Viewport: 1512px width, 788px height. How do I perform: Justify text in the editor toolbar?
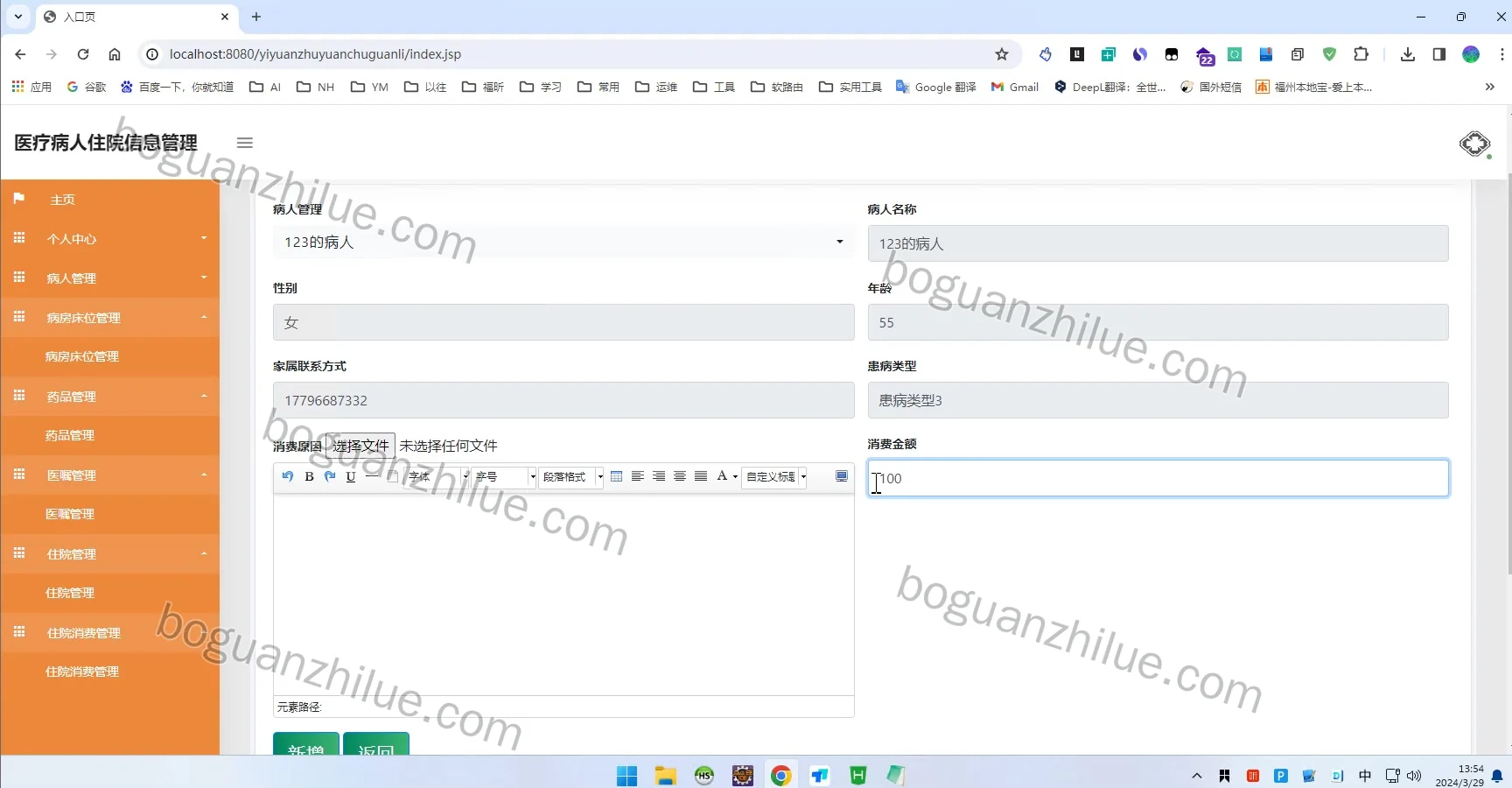click(x=701, y=476)
